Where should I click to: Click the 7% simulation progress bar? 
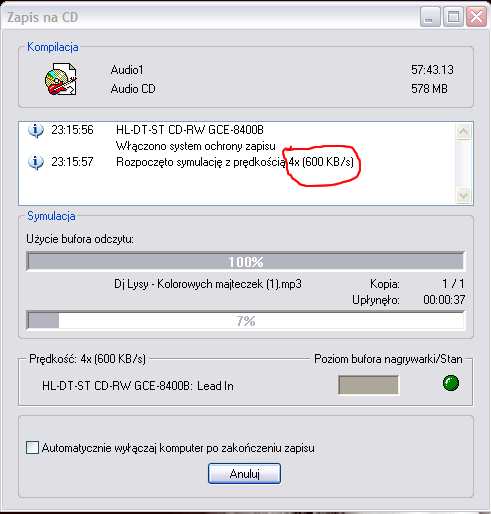[245, 321]
